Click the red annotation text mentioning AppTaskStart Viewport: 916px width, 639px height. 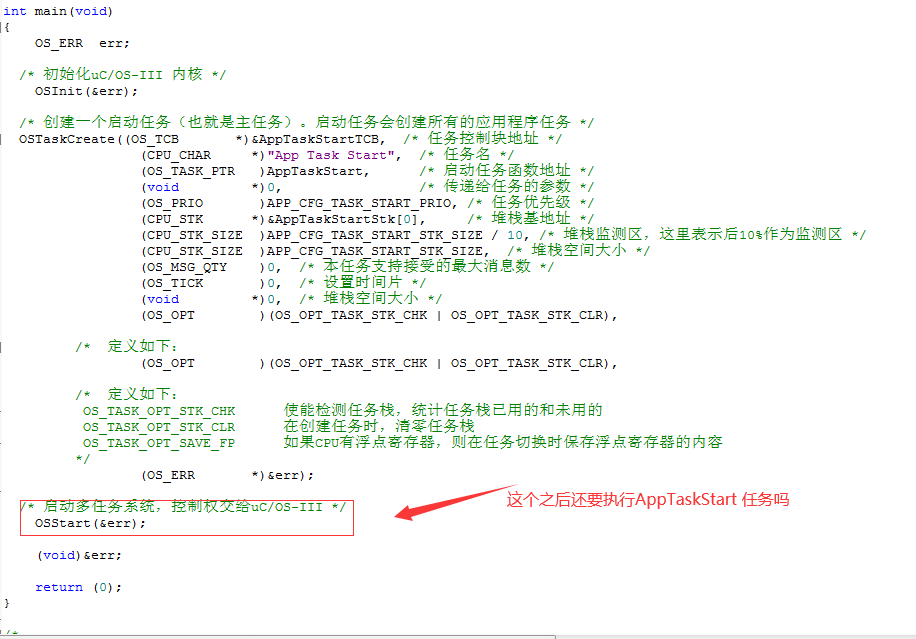[x=648, y=498]
